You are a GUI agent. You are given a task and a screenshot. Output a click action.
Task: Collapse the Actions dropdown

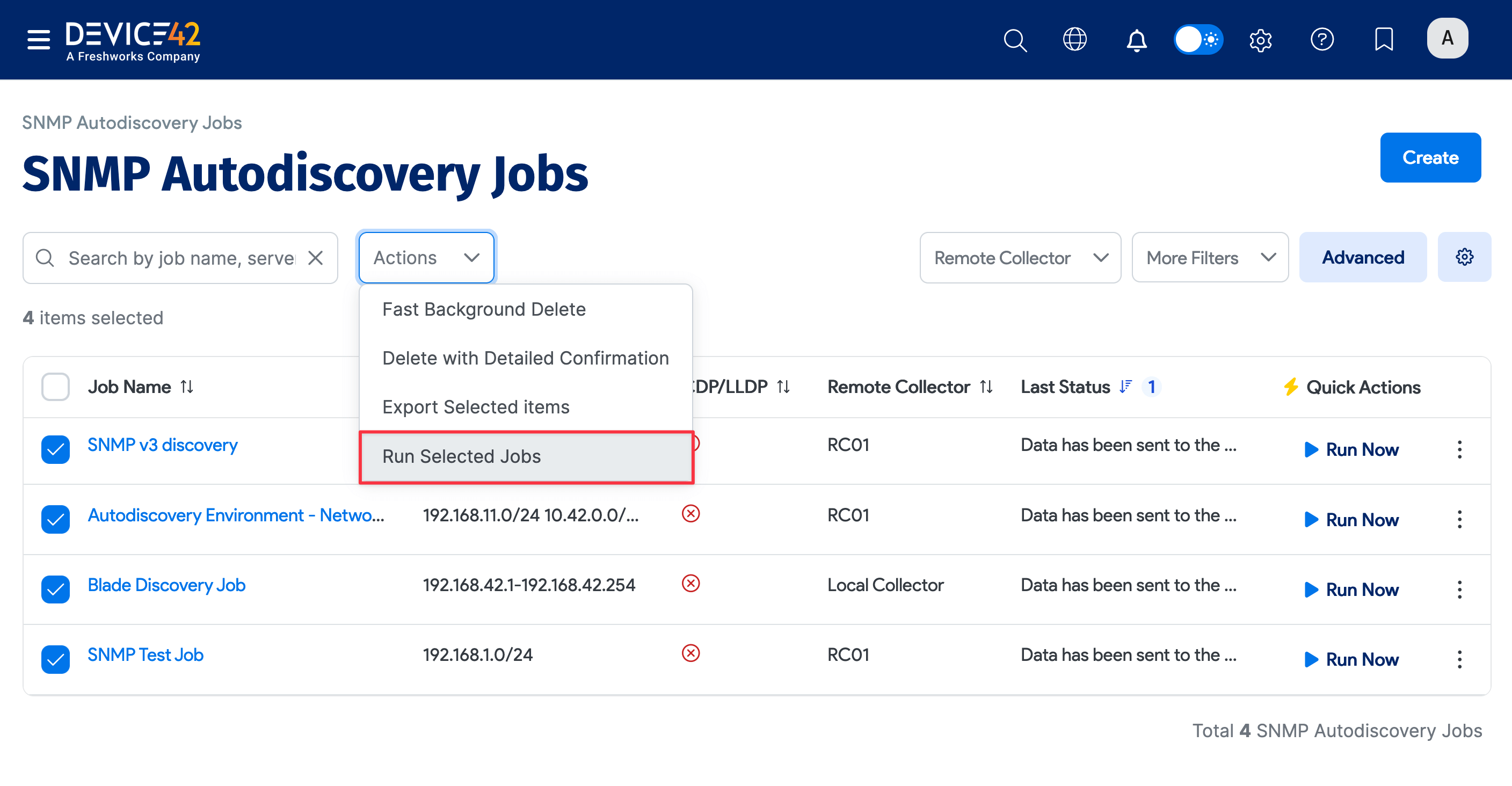[x=426, y=257]
